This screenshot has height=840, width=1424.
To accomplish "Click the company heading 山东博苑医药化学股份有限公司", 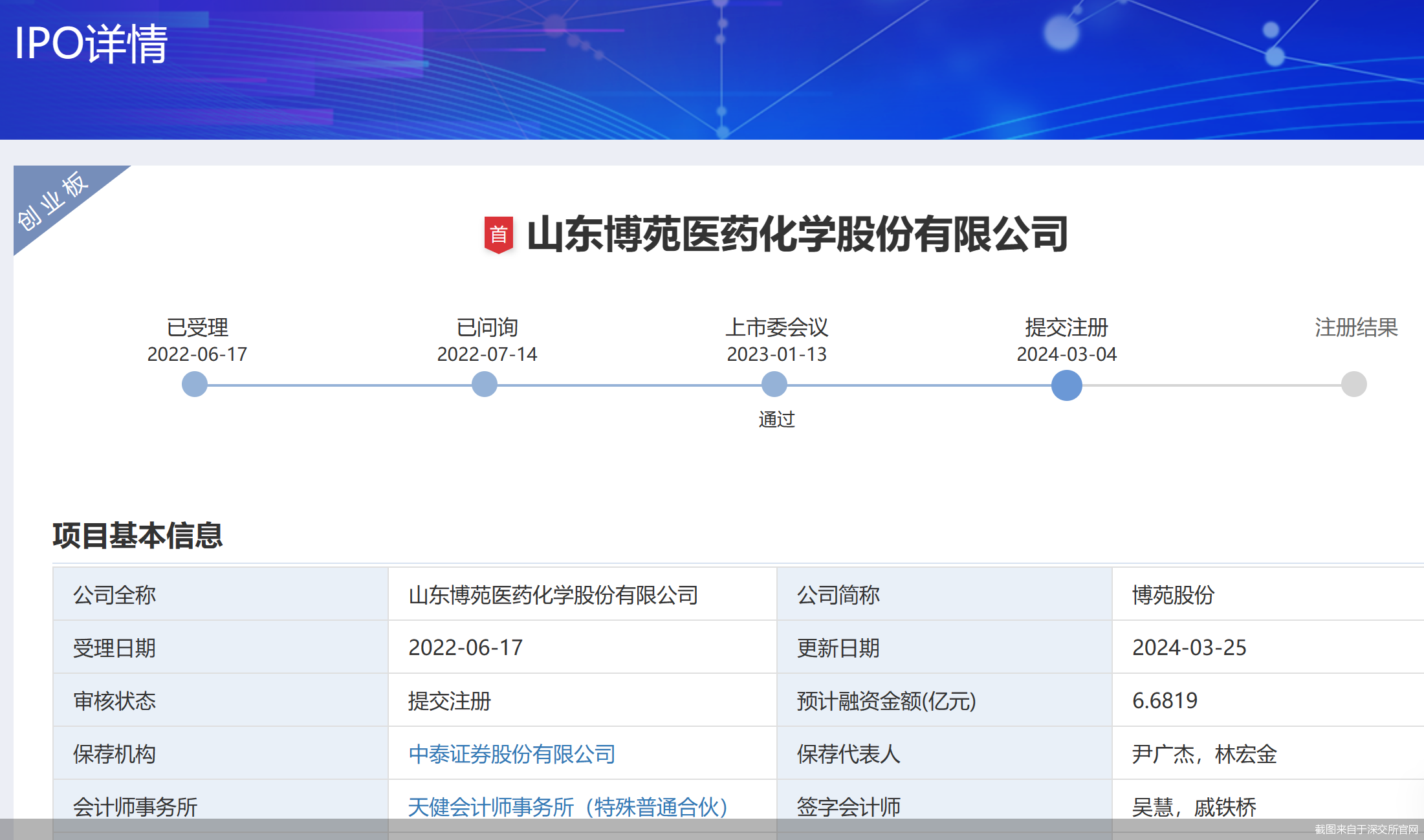I will pyautogui.click(x=797, y=234).
